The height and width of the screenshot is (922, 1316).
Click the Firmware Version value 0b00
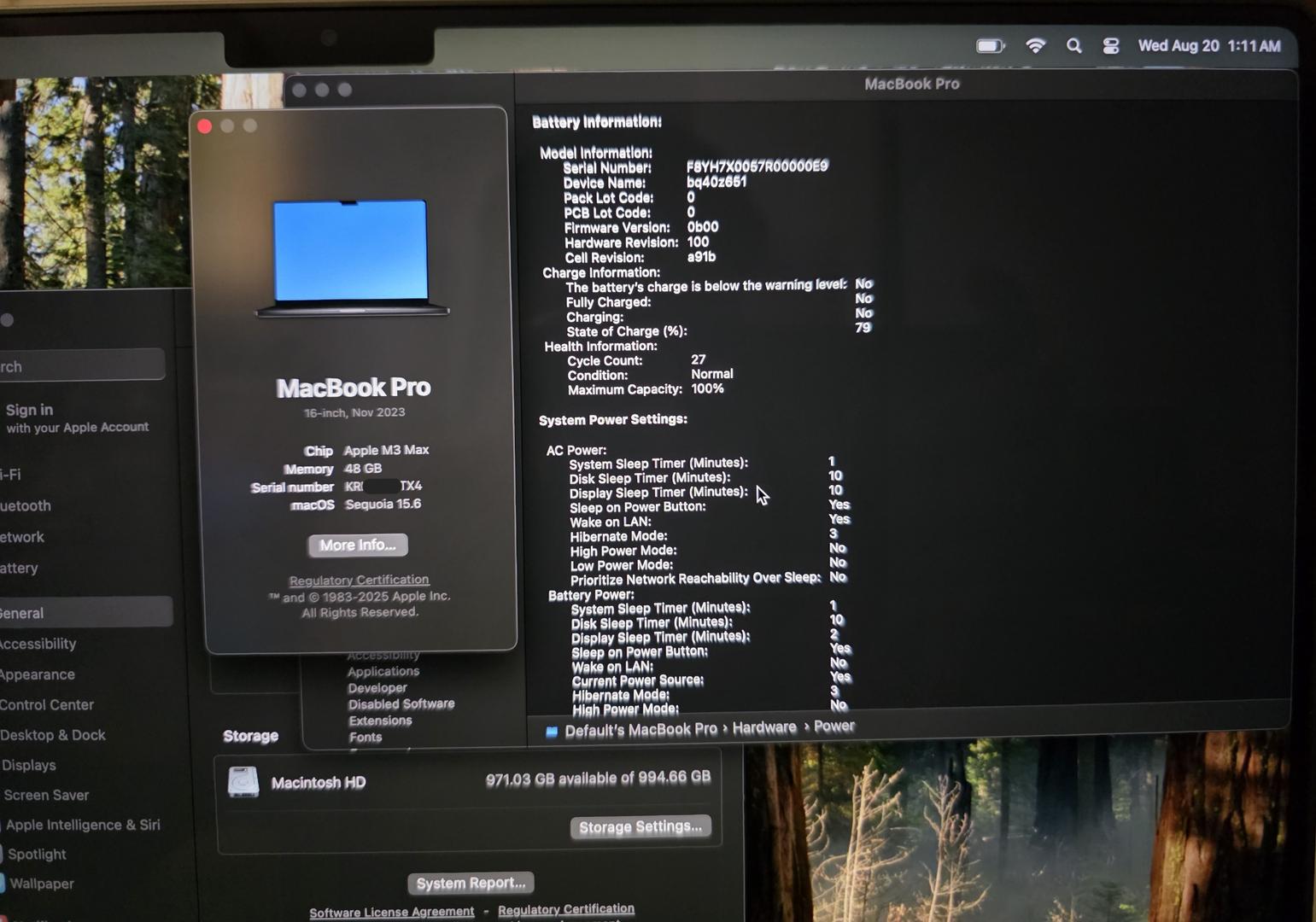703,227
